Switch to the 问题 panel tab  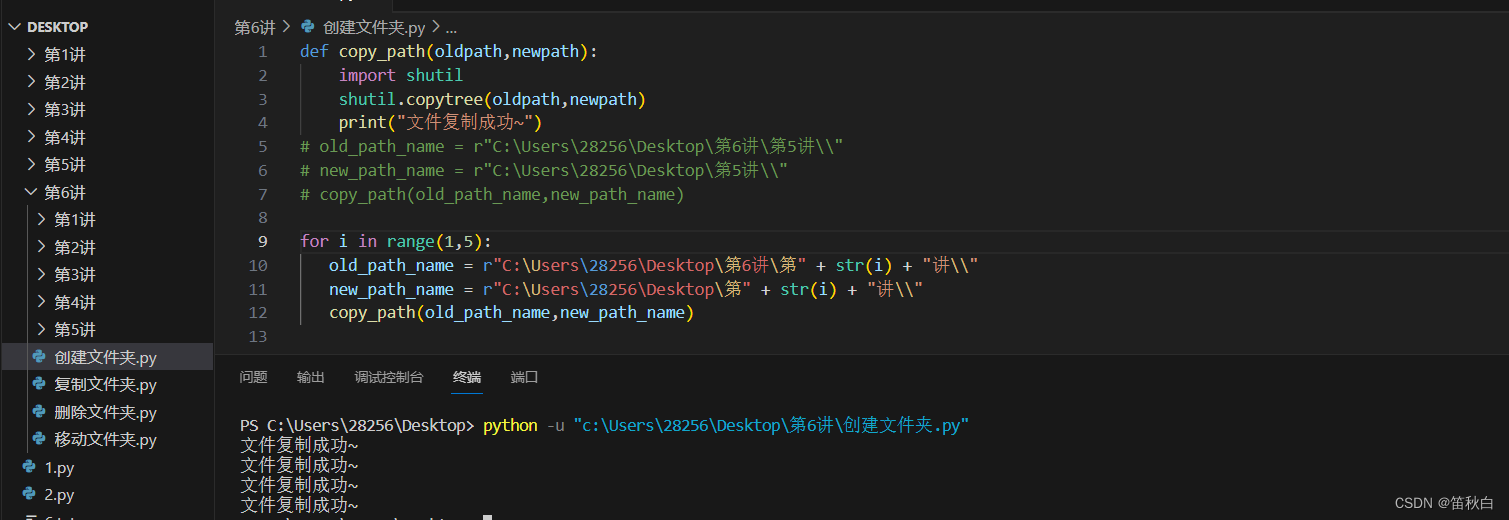pyautogui.click(x=254, y=377)
